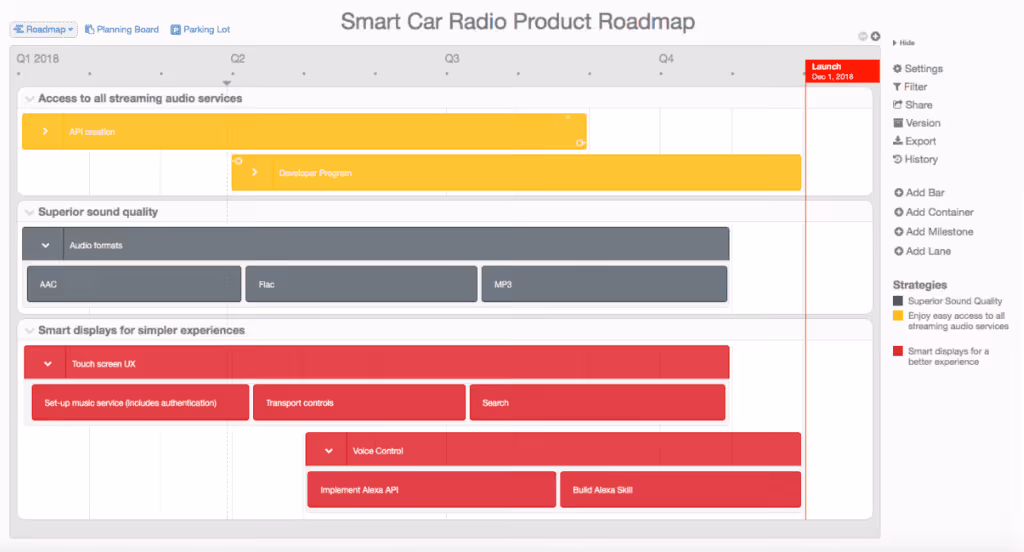
Task: Select the Flac bar
Action: [x=361, y=284]
